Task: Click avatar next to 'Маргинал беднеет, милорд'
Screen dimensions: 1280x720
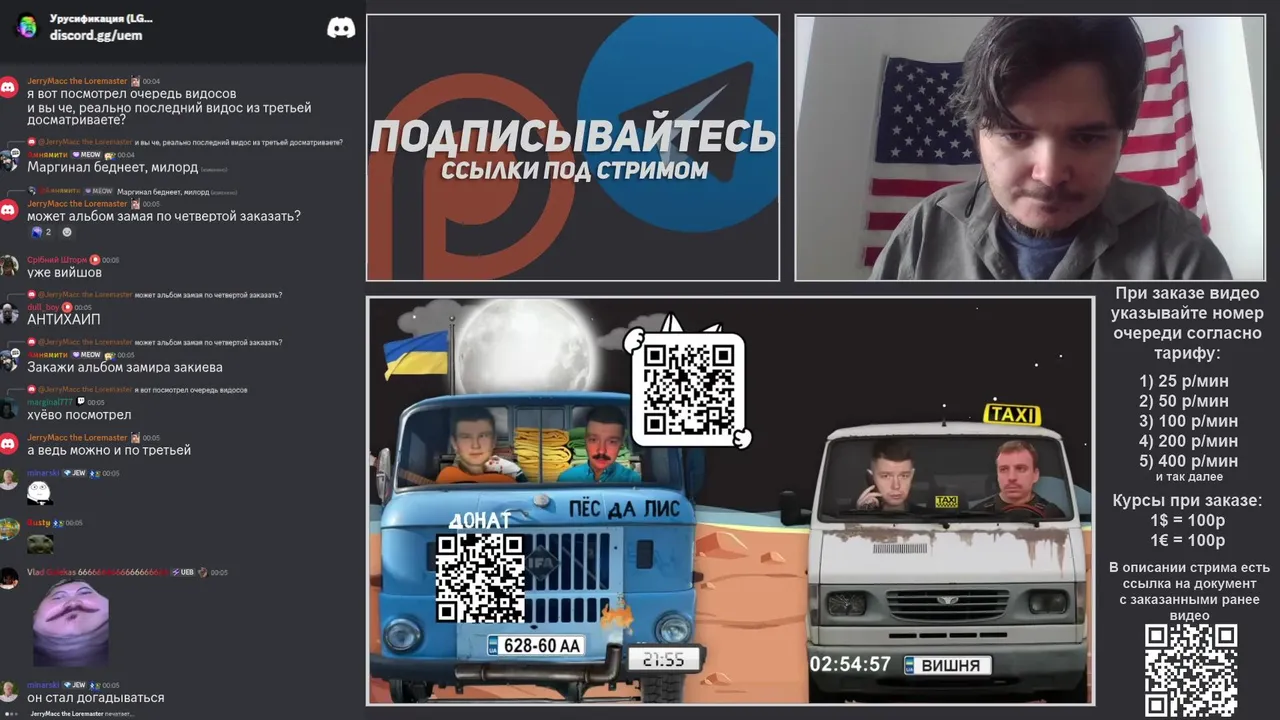Action: pyautogui.click(x=9, y=160)
